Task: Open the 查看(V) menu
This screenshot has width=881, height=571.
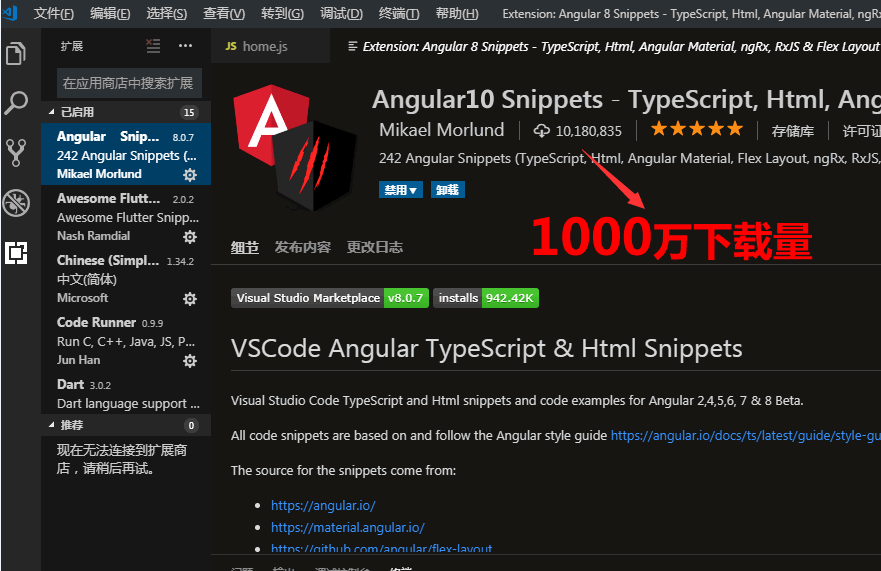Action: [x=224, y=13]
